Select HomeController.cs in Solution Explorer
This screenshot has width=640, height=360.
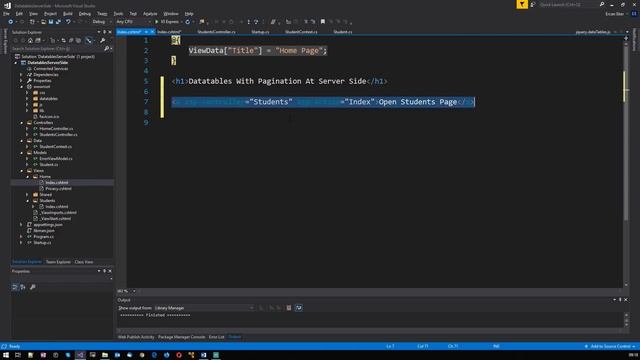pos(56,129)
